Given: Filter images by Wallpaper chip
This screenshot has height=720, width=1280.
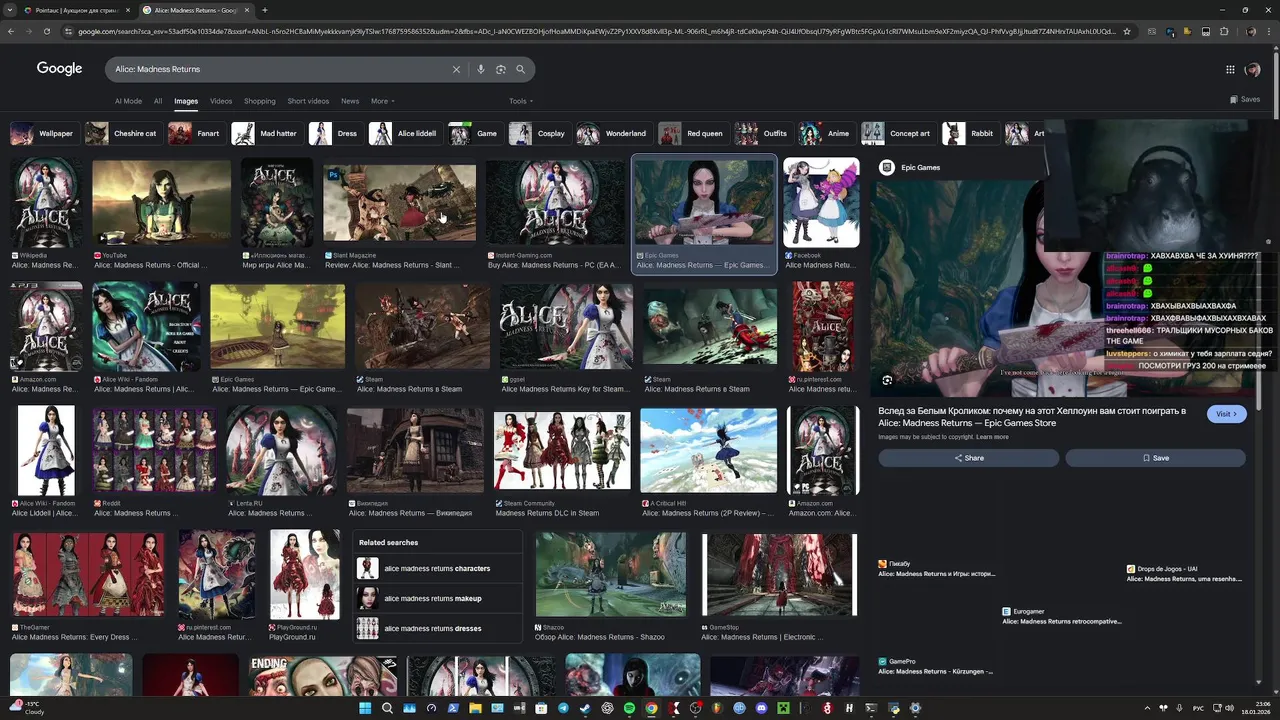Looking at the screenshot, I should pyautogui.click(x=43, y=133).
